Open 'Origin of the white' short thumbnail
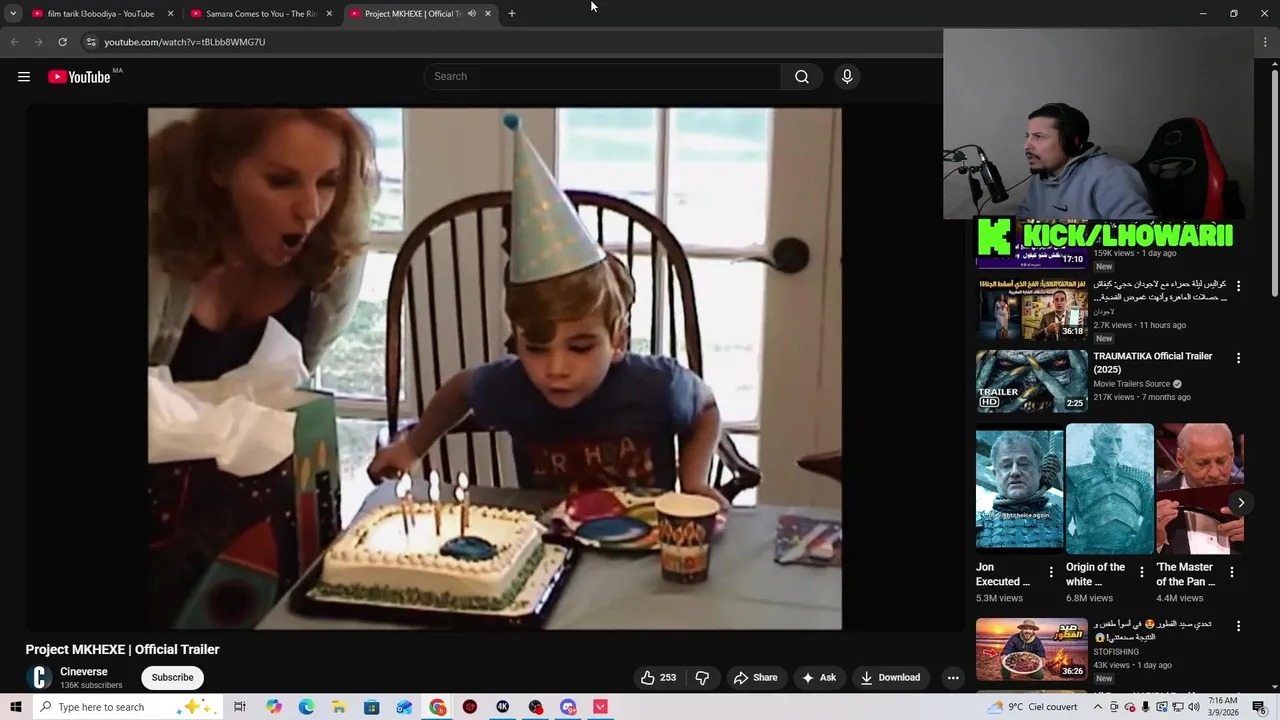This screenshot has height=720, width=1280. pos(1110,488)
